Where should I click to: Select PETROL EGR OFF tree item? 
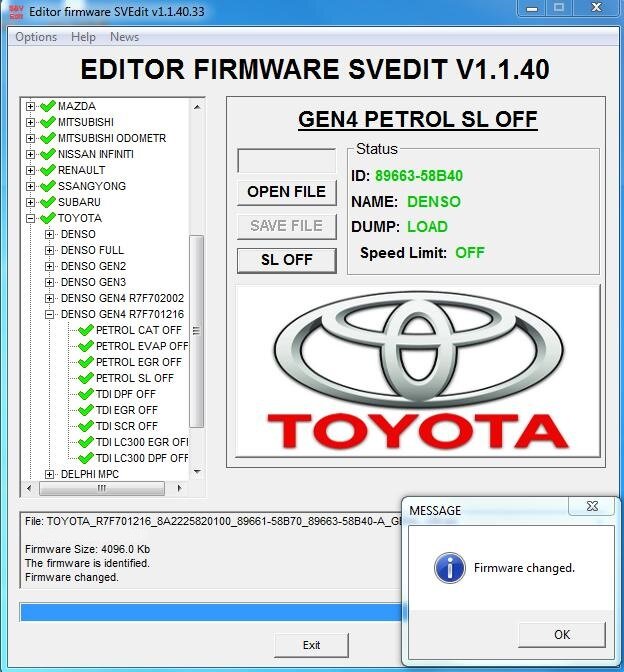[x=139, y=363]
